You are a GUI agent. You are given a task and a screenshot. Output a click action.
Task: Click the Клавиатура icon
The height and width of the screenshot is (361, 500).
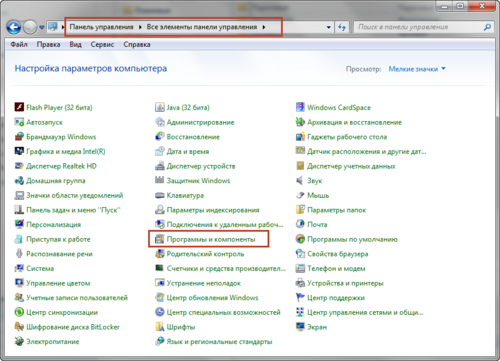(x=160, y=195)
